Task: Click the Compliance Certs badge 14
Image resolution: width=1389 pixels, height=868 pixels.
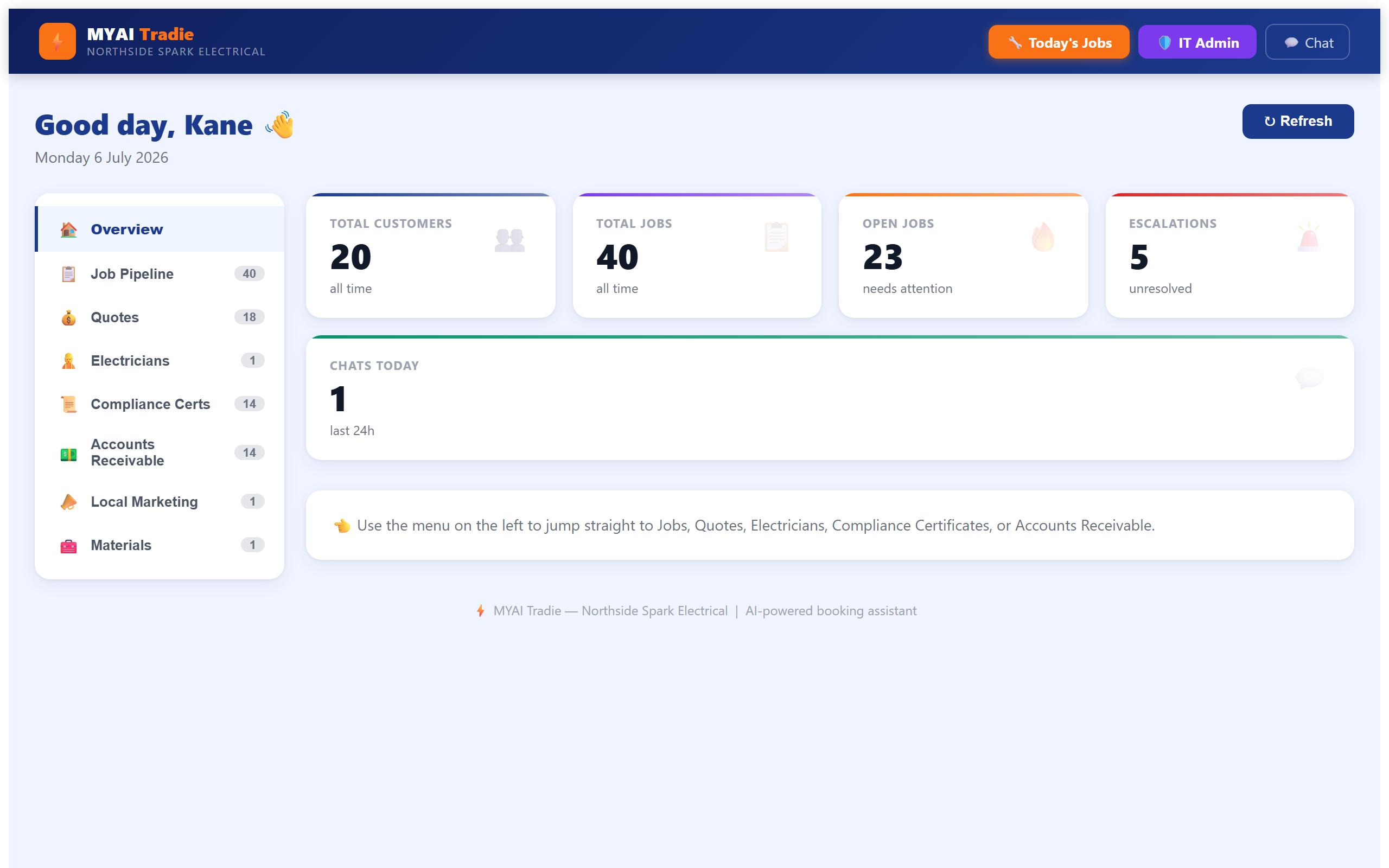Action: pyautogui.click(x=249, y=404)
